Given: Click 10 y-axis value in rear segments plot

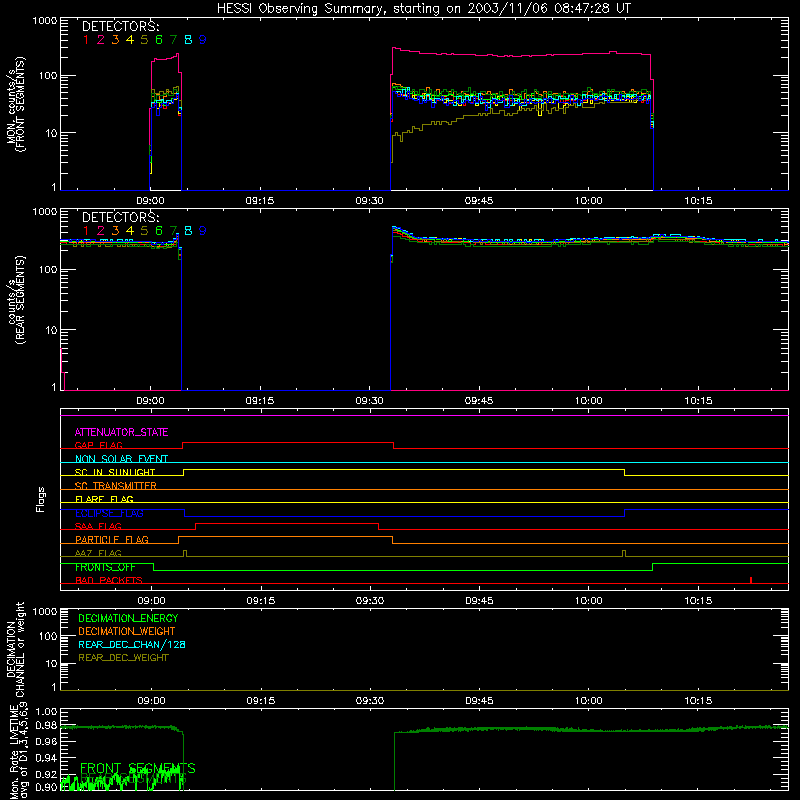Looking at the screenshot, I should (x=51, y=330).
